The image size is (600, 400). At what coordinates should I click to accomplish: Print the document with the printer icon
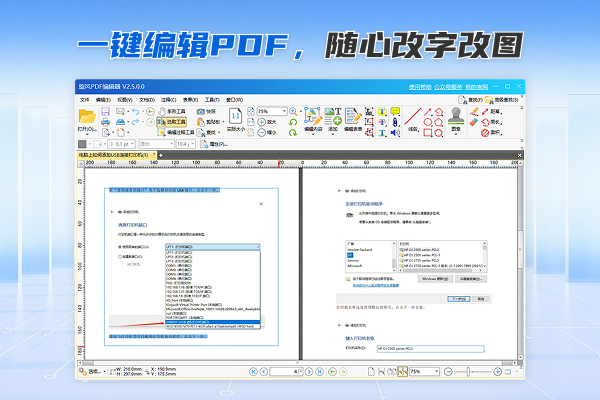[x=105, y=122]
